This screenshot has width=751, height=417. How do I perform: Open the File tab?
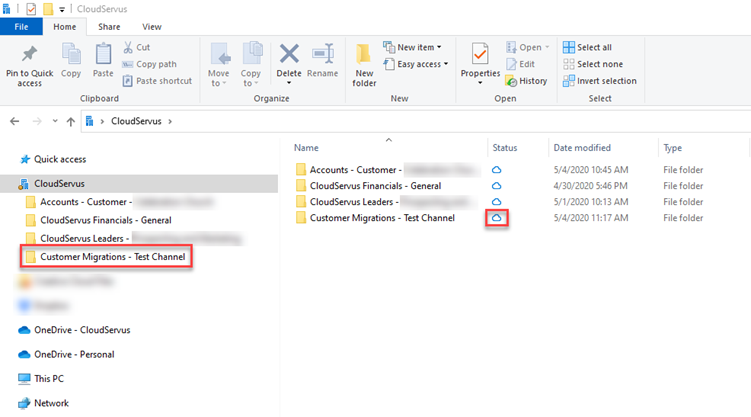(21, 27)
